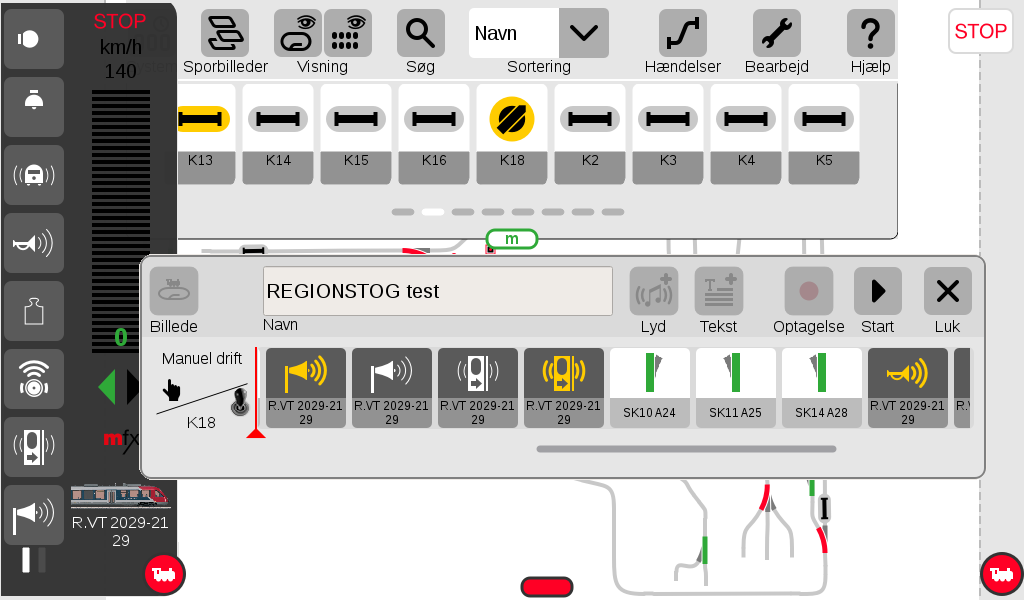Select the last page indicator dot

(x=613, y=212)
